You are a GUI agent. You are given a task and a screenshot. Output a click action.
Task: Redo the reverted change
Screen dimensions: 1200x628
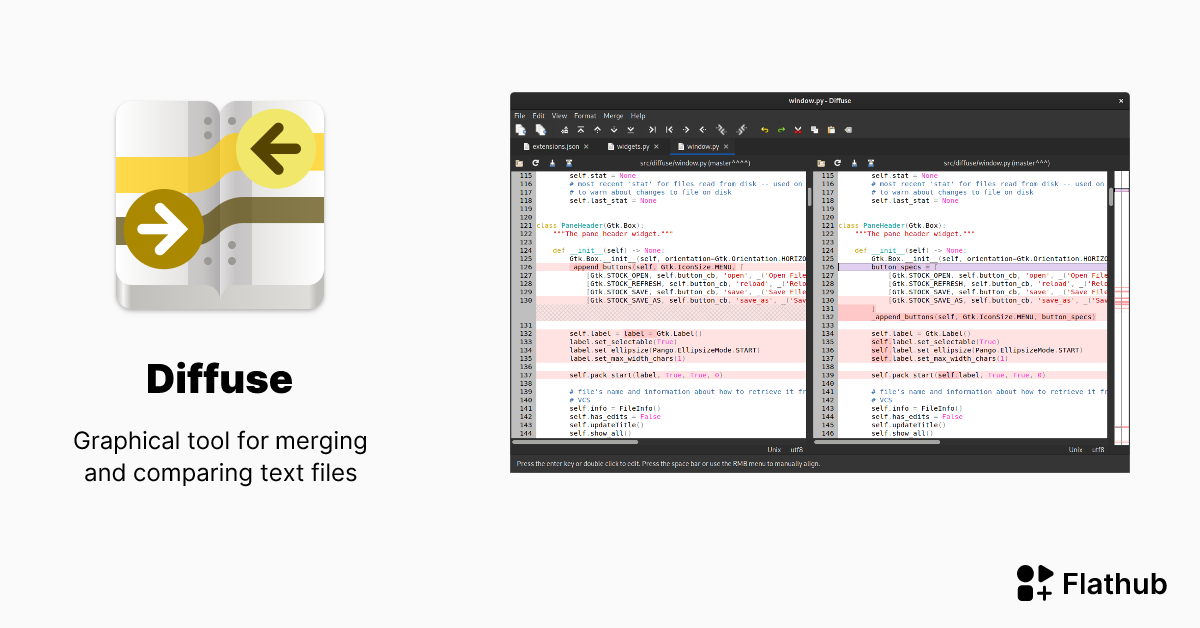781,129
